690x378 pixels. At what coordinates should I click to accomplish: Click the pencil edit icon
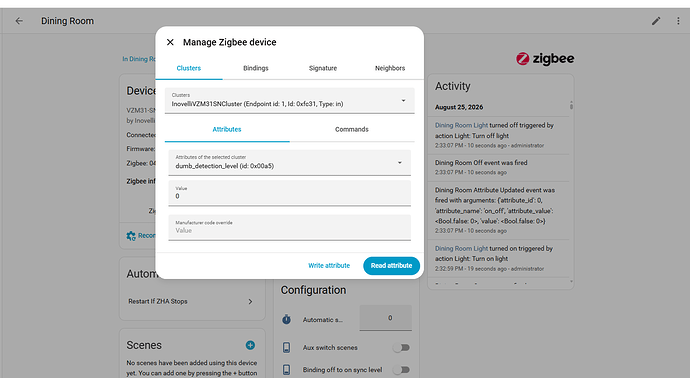[656, 21]
